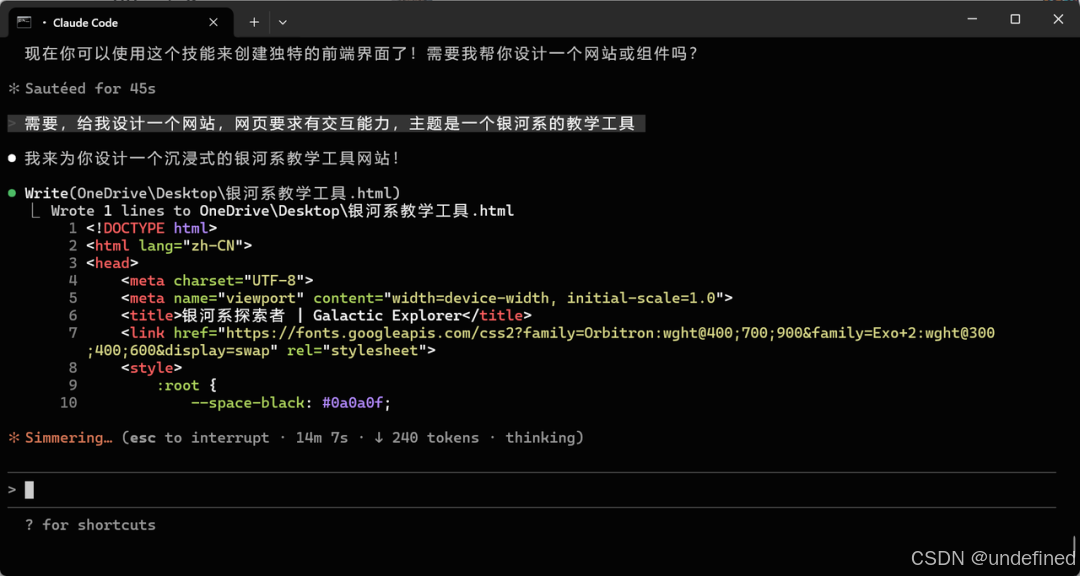
Task: Click the terminal icon in the tab
Action: click(x=24, y=22)
